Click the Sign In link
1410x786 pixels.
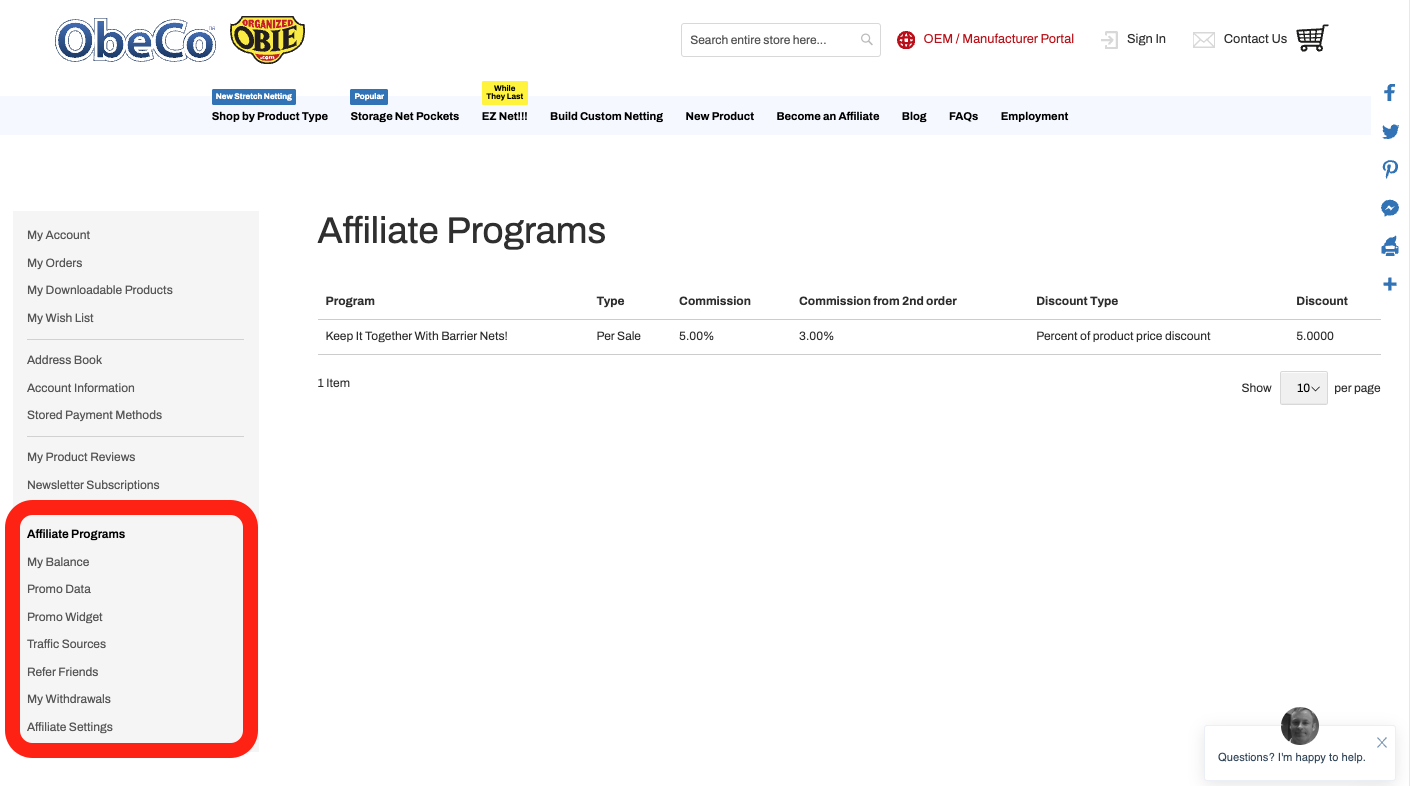pyautogui.click(x=1145, y=39)
